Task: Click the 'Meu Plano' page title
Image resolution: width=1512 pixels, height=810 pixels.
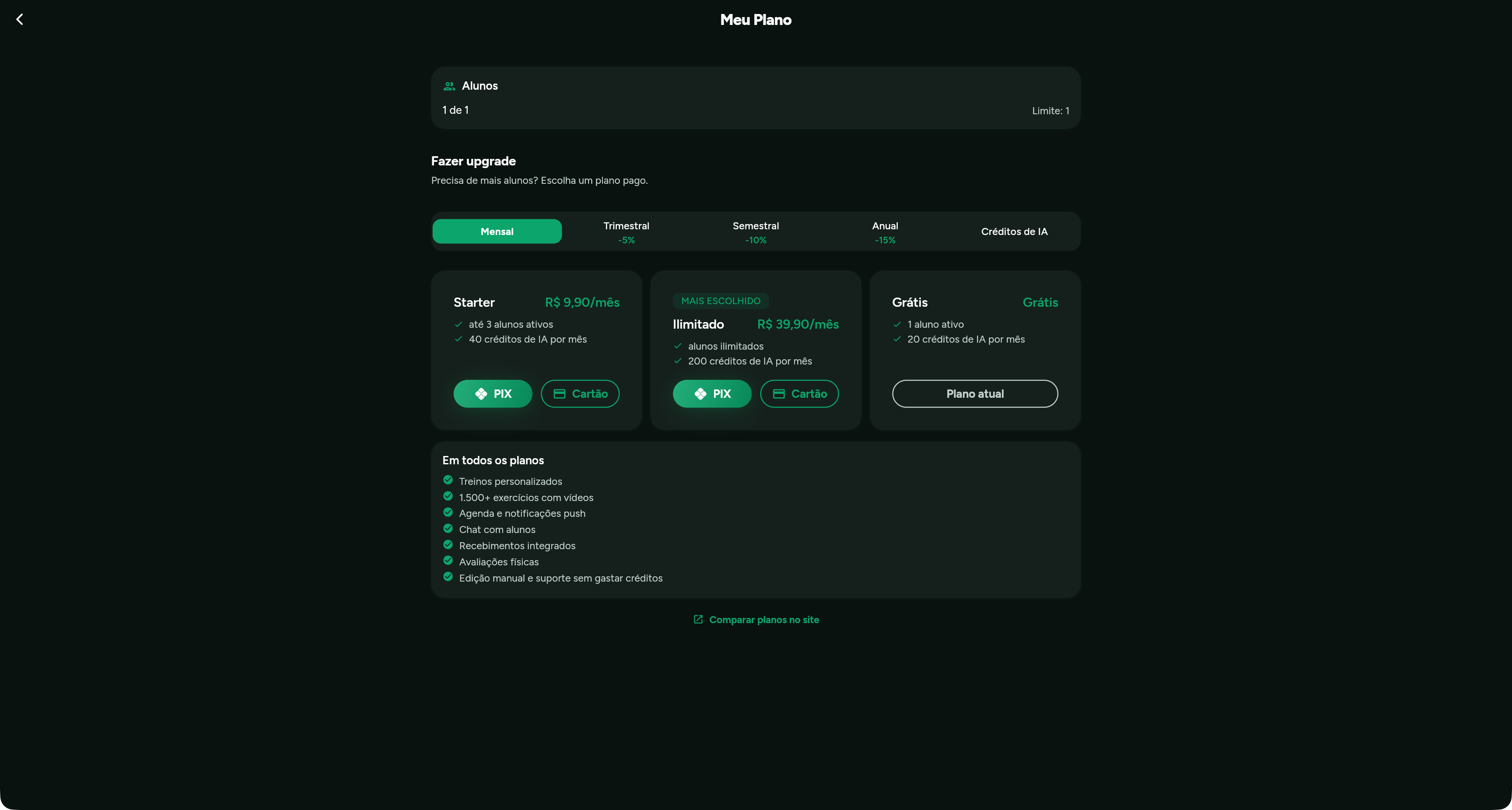Action: (756, 19)
